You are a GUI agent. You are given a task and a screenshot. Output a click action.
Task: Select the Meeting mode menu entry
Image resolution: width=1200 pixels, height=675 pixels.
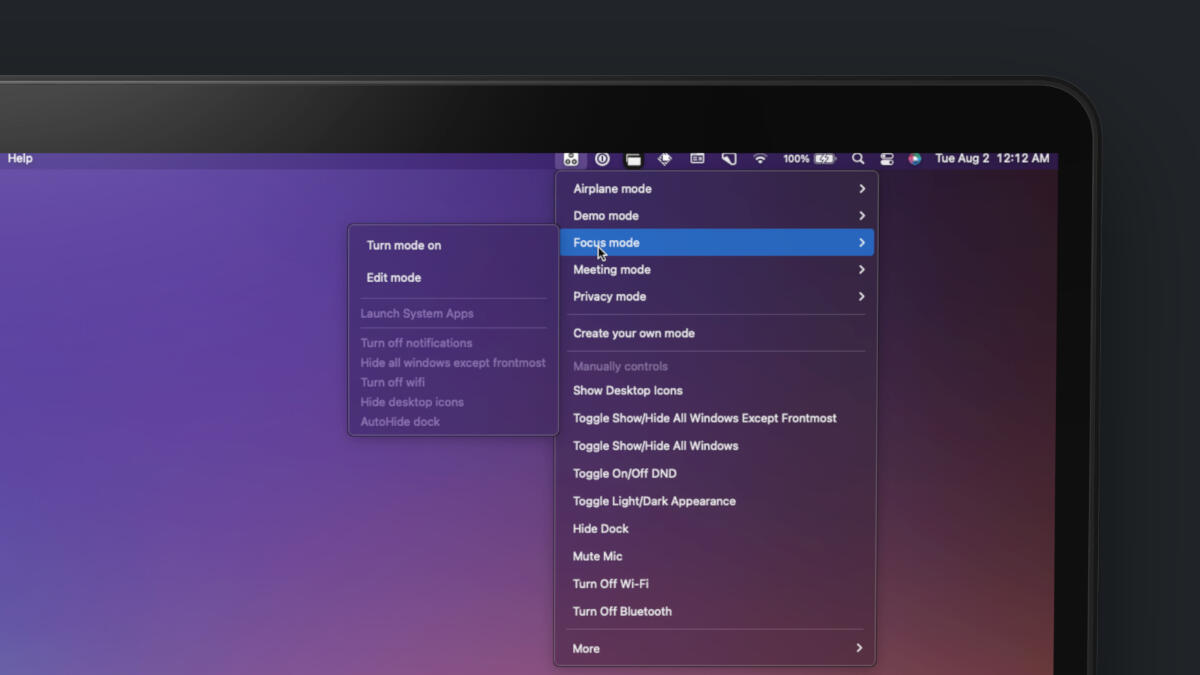(x=612, y=270)
